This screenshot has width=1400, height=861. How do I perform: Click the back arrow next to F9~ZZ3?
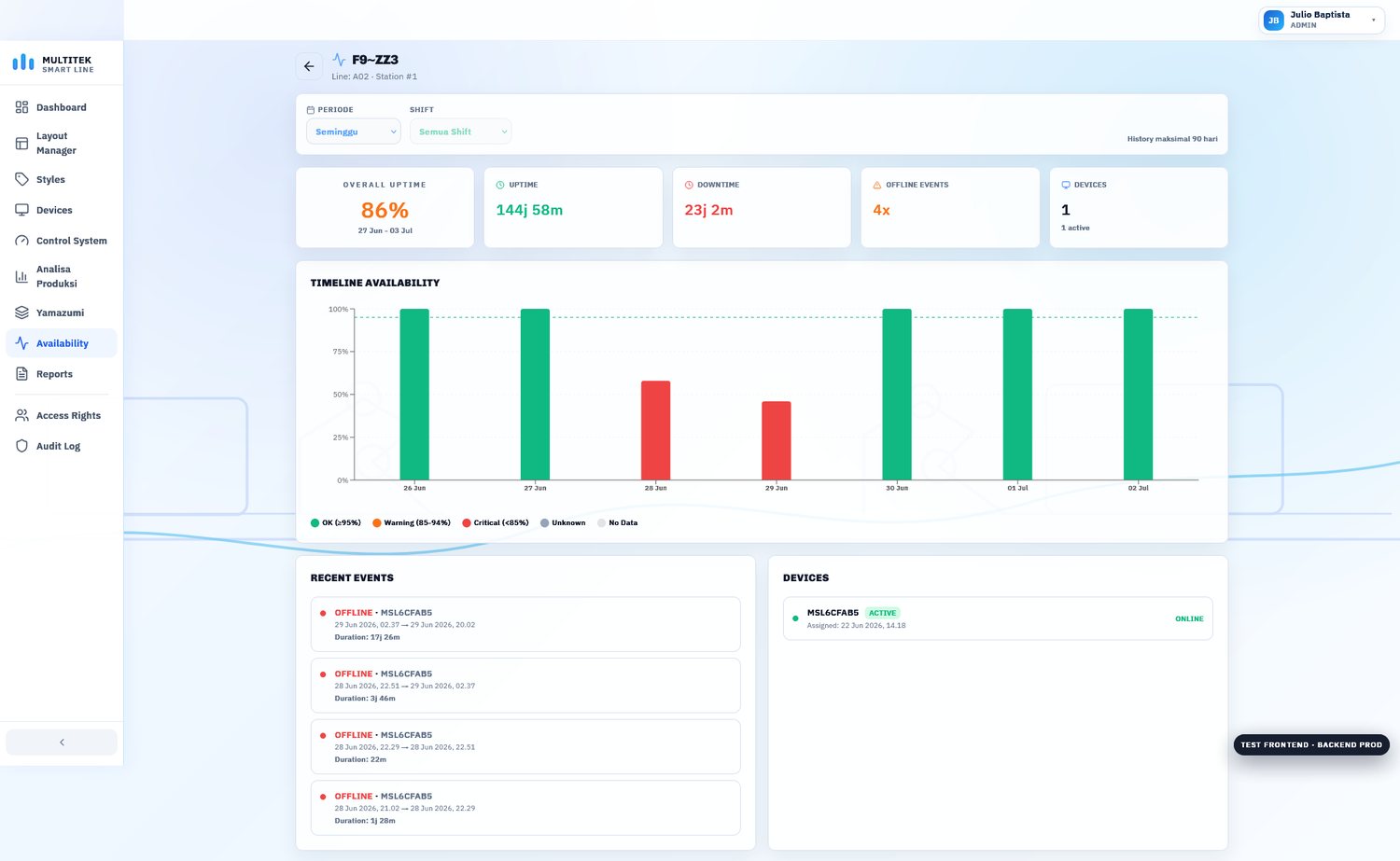pyautogui.click(x=309, y=66)
